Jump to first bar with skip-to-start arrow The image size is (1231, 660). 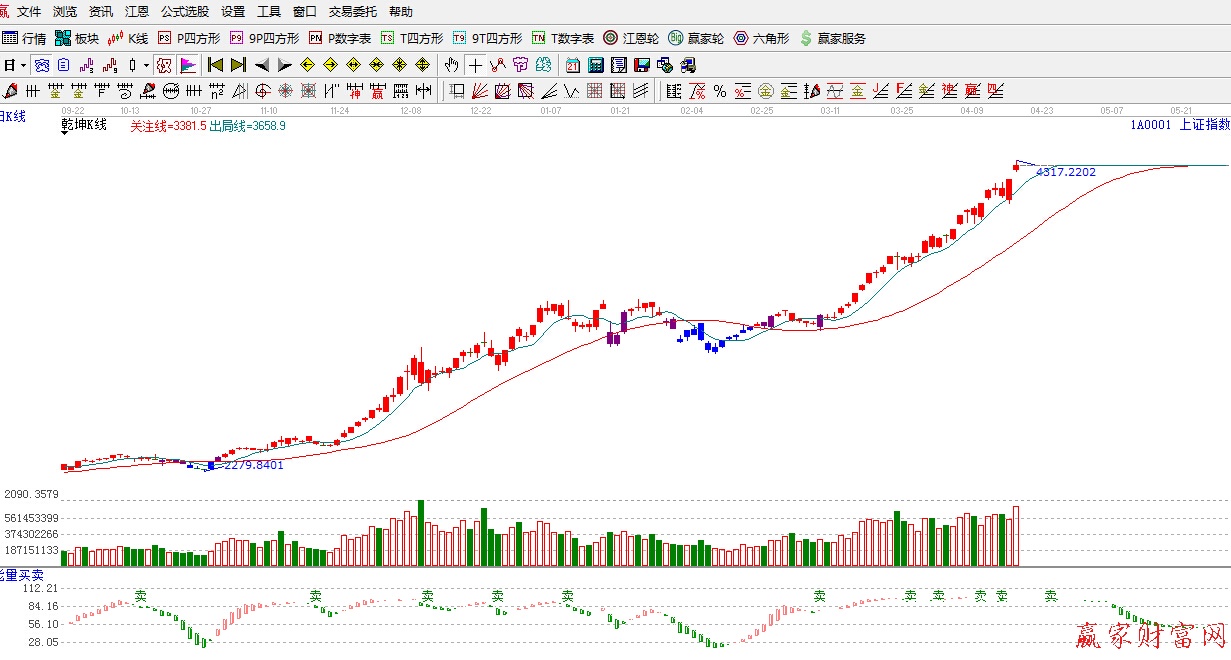tap(215, 65)
